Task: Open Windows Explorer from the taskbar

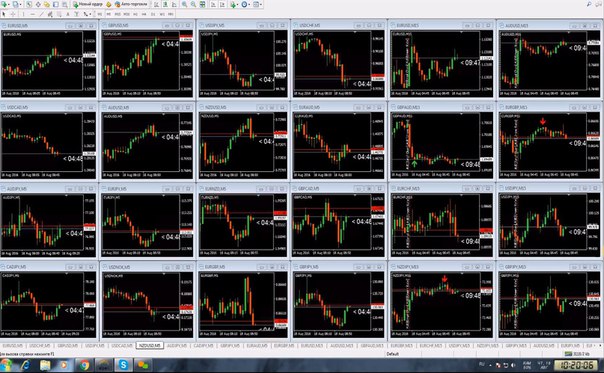Action: (45, 365)
